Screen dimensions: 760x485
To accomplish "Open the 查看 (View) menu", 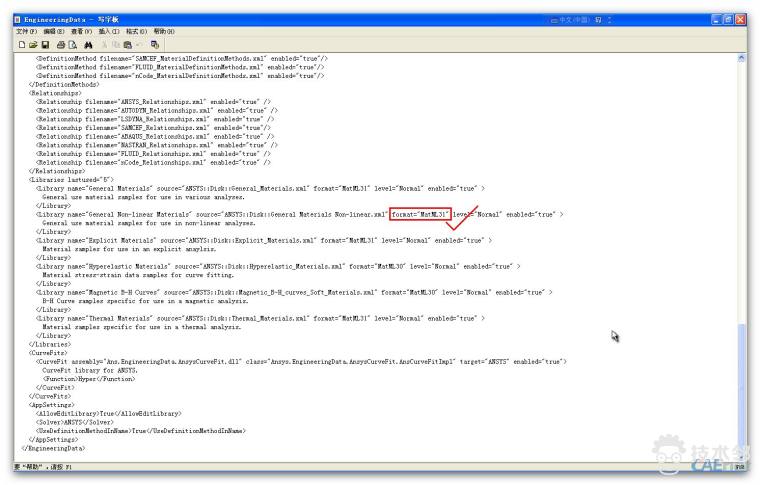I will (x=80, y=32).
